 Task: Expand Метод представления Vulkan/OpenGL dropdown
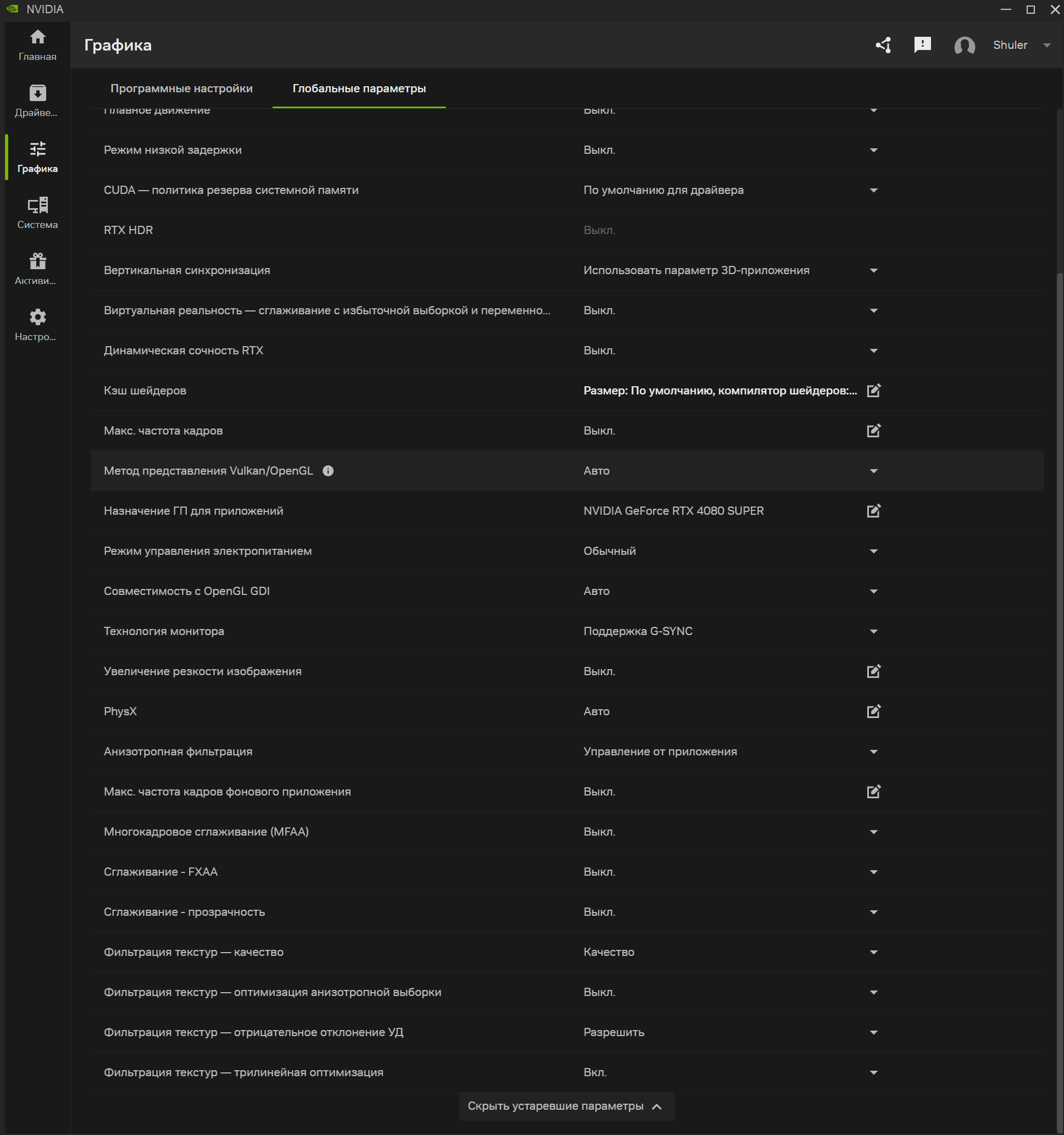874,471
